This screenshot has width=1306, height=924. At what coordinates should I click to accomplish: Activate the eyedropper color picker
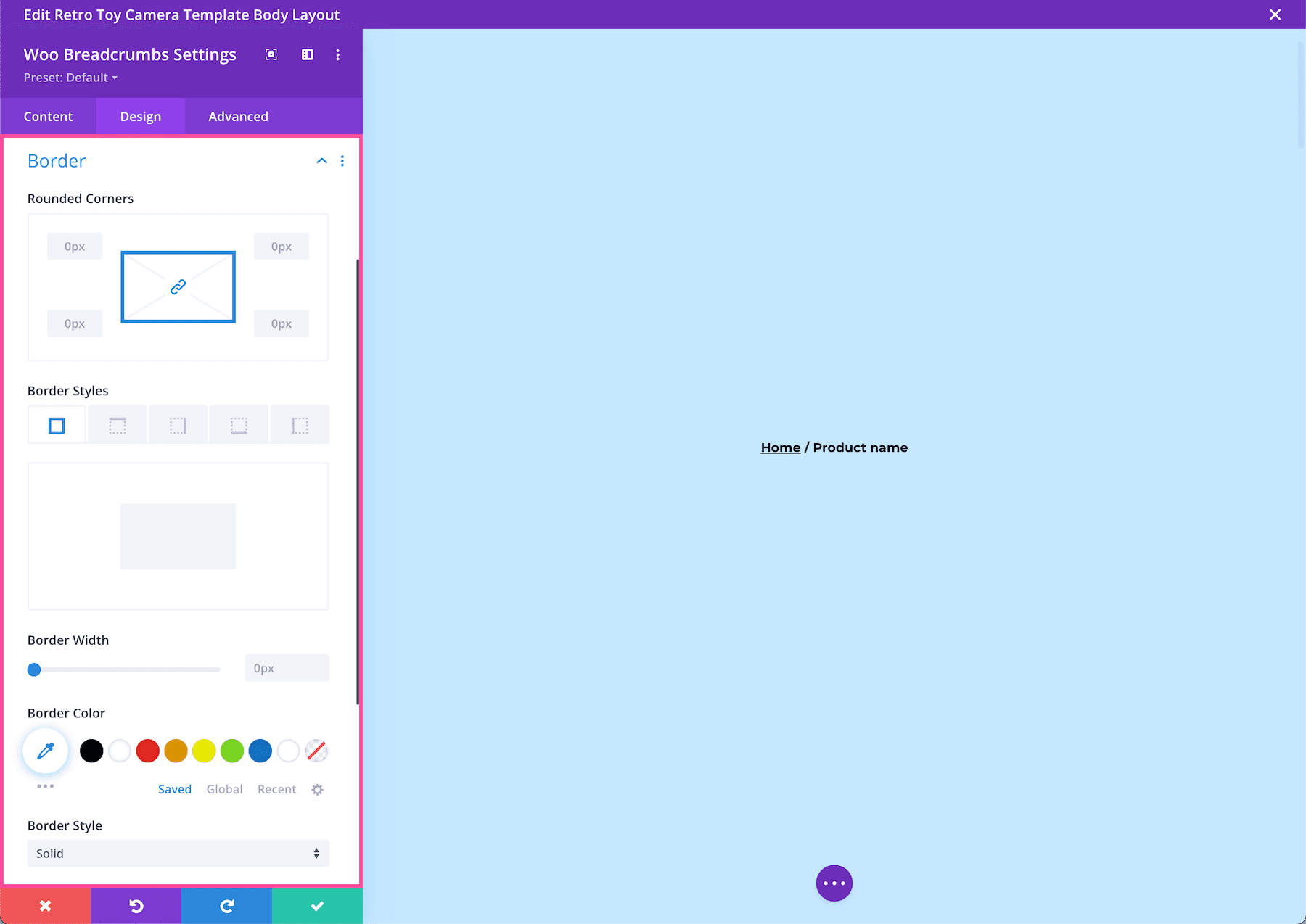tap(45, 751)
